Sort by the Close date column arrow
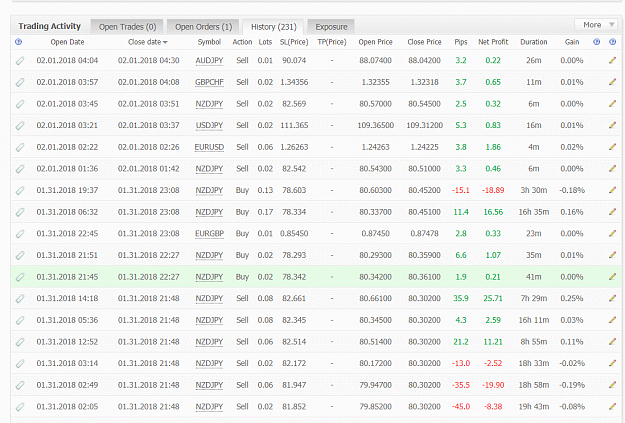This screenshot has width=625, height=423. point(165,42)
